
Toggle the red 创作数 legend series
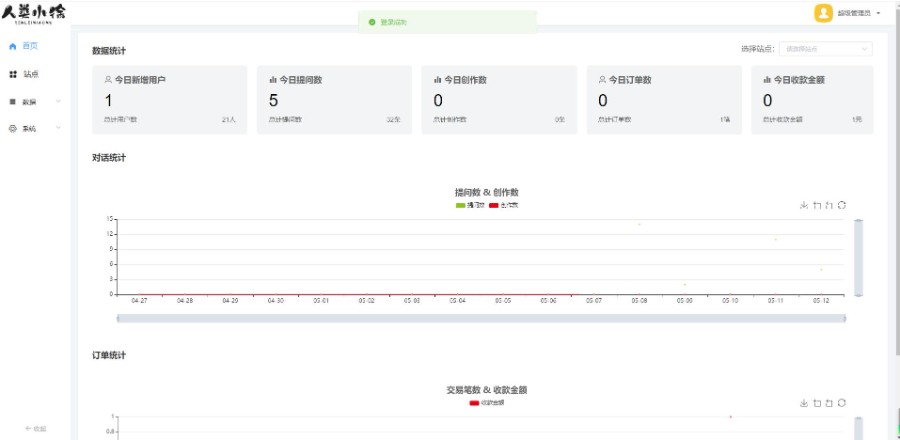point(504,205)
